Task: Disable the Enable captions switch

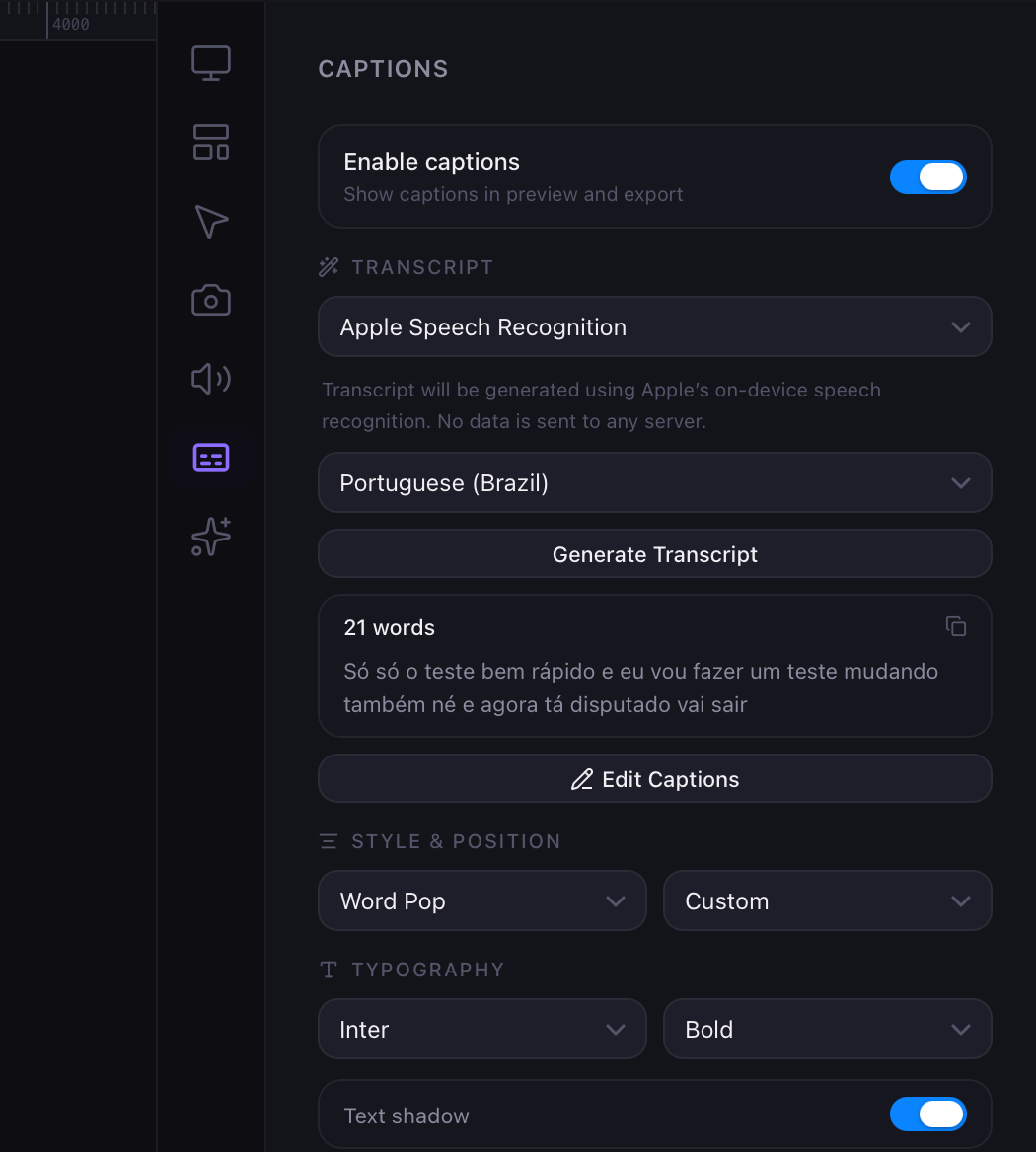Action: click(927, 177)
